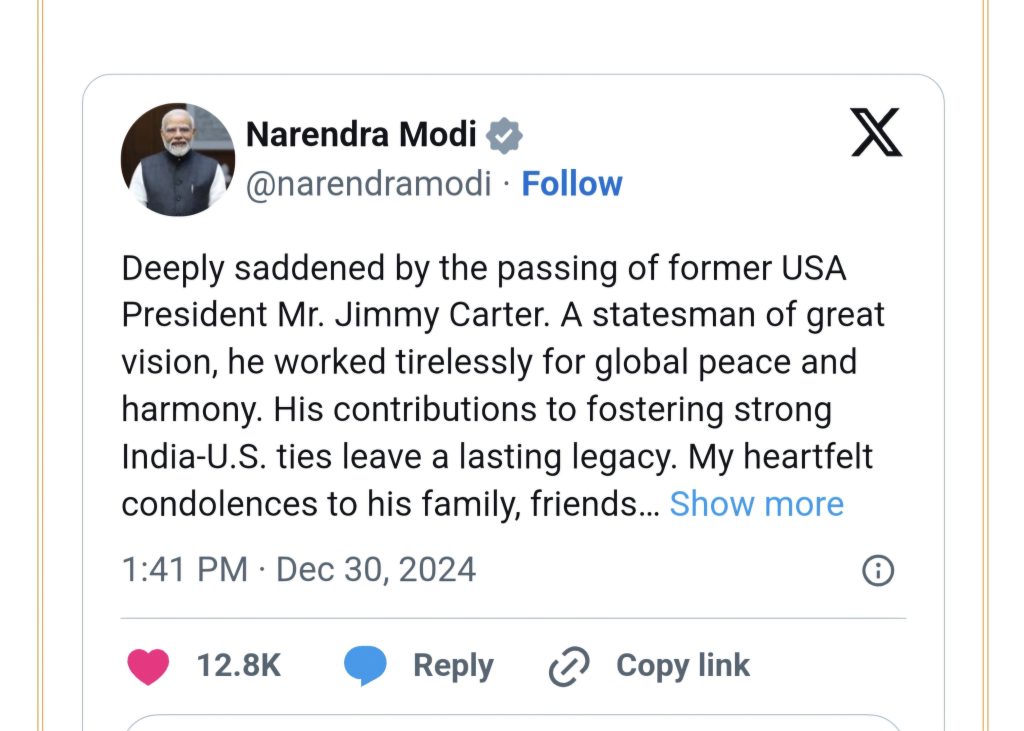Image resolution: width=1024 pixels, height=731 pixels.
Task: Click the India-U.S. ties sentence in post
Action: click(x=398, y=457)
